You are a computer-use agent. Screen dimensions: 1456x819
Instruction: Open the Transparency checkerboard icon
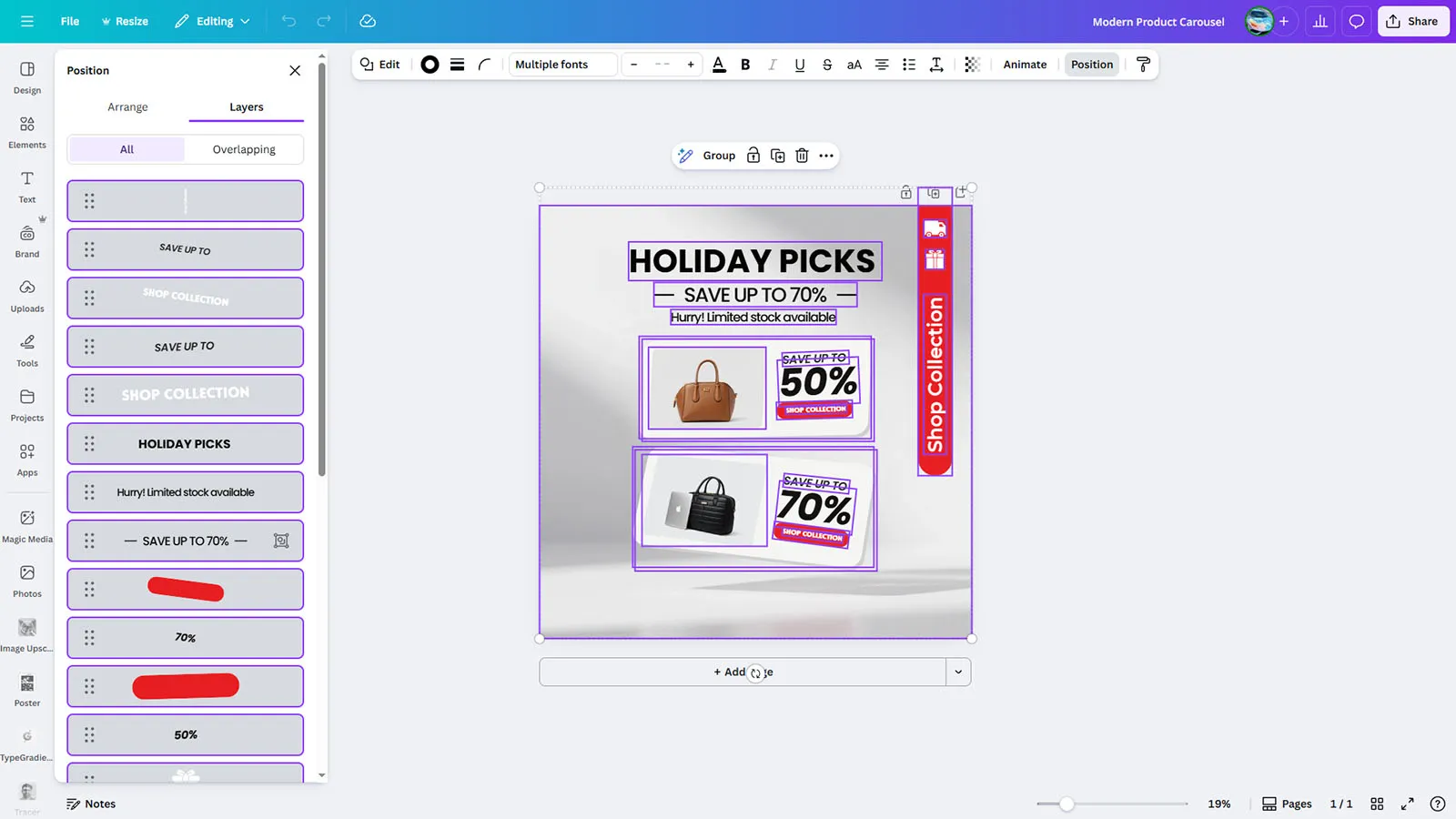click(x=972, y=65)
